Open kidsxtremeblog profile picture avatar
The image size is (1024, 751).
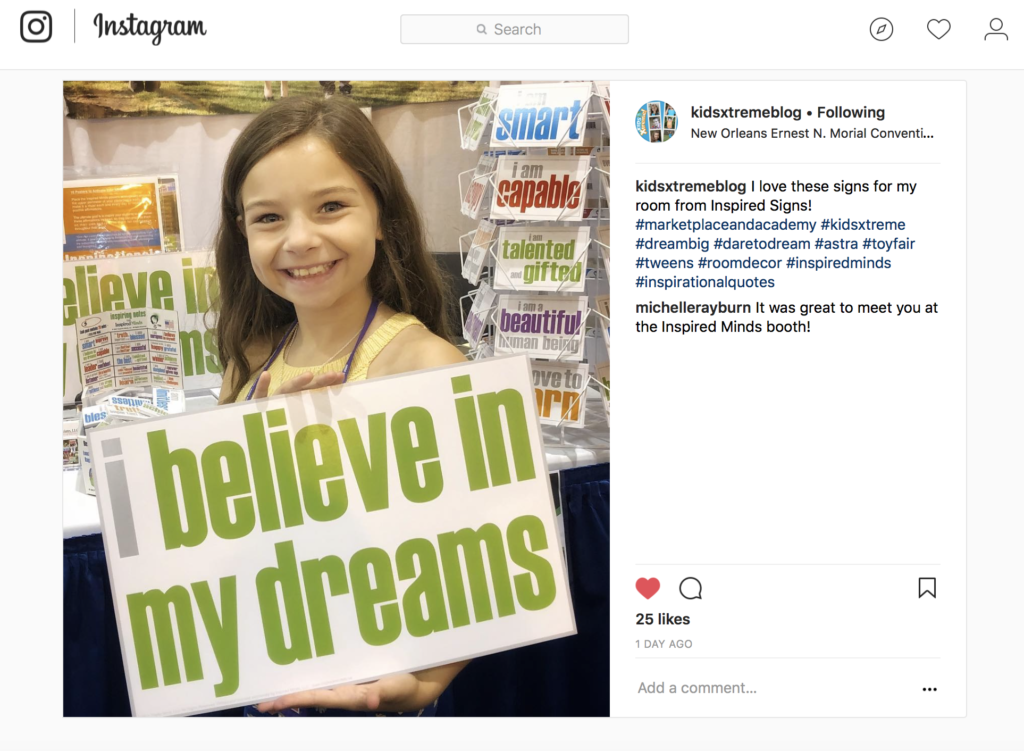(x=656, y=121)
